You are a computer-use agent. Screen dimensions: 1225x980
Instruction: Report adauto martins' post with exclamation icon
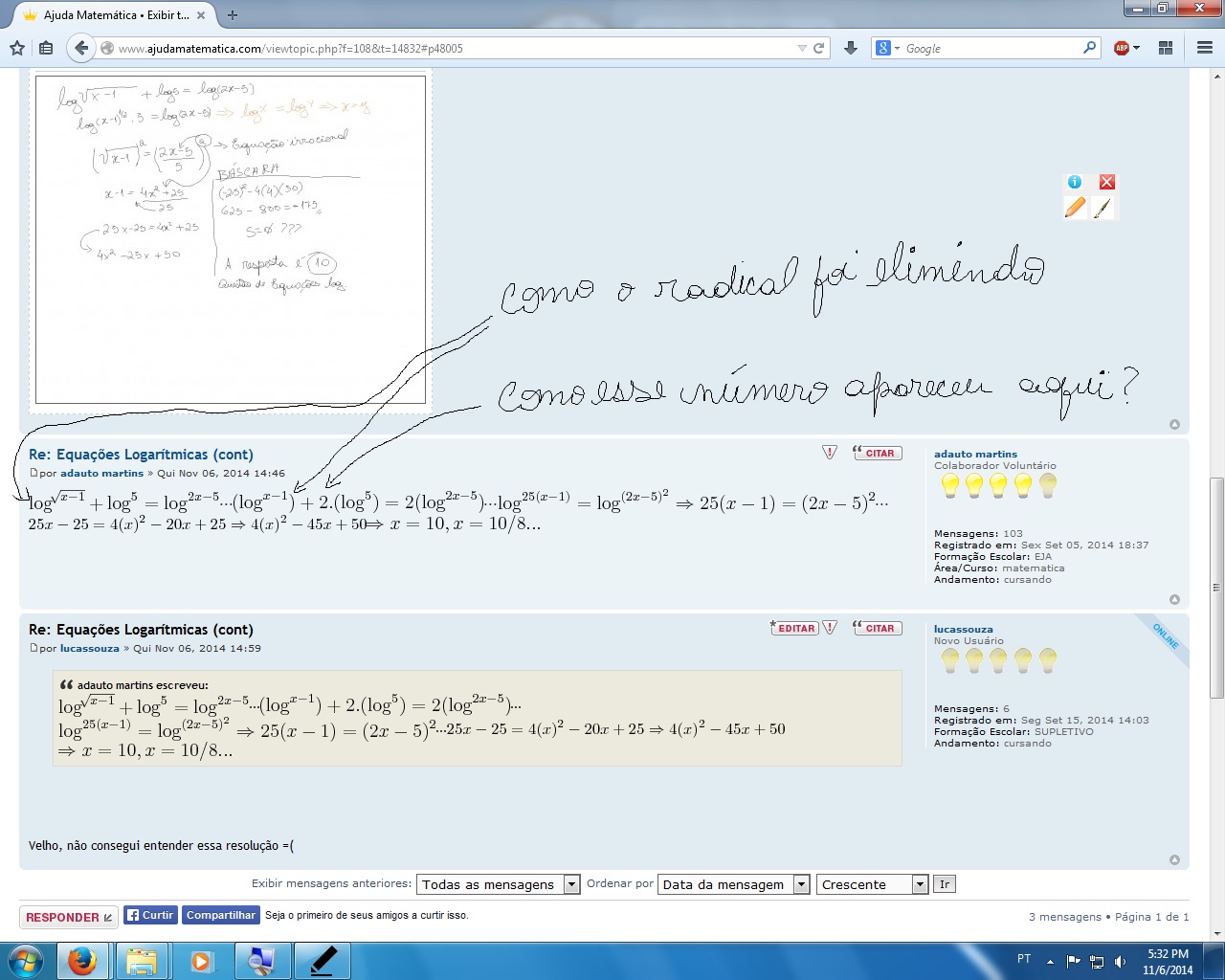point(830,453)
